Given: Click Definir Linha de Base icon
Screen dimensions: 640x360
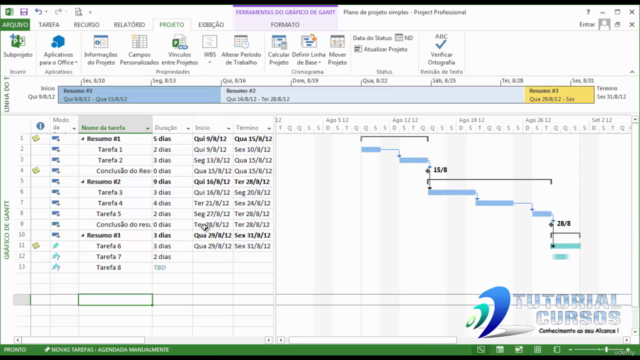Looking at the screenshot, I should (309, 42).
